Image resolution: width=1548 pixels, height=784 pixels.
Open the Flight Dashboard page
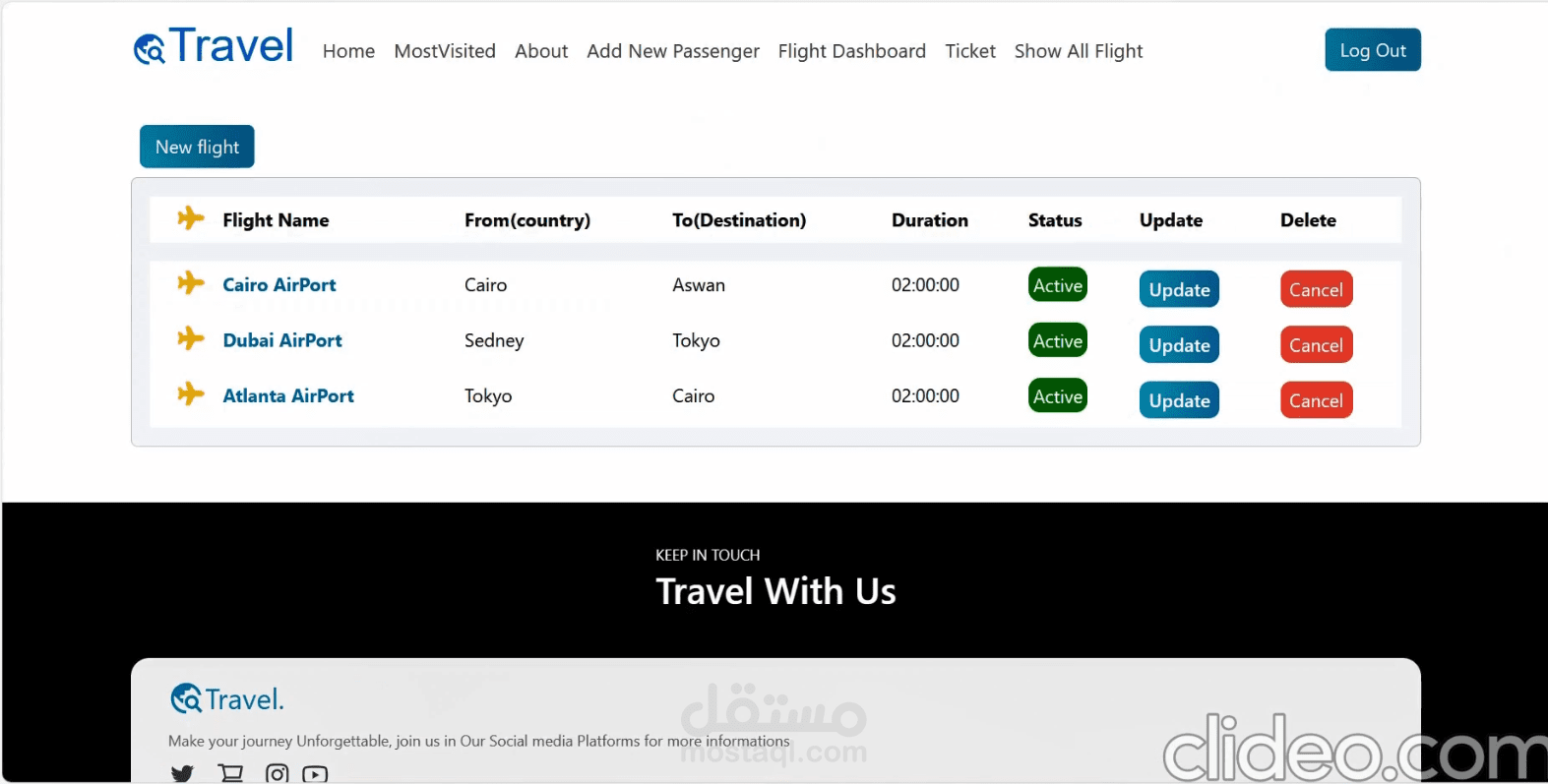pyautogui.click(x=852, y=51)
